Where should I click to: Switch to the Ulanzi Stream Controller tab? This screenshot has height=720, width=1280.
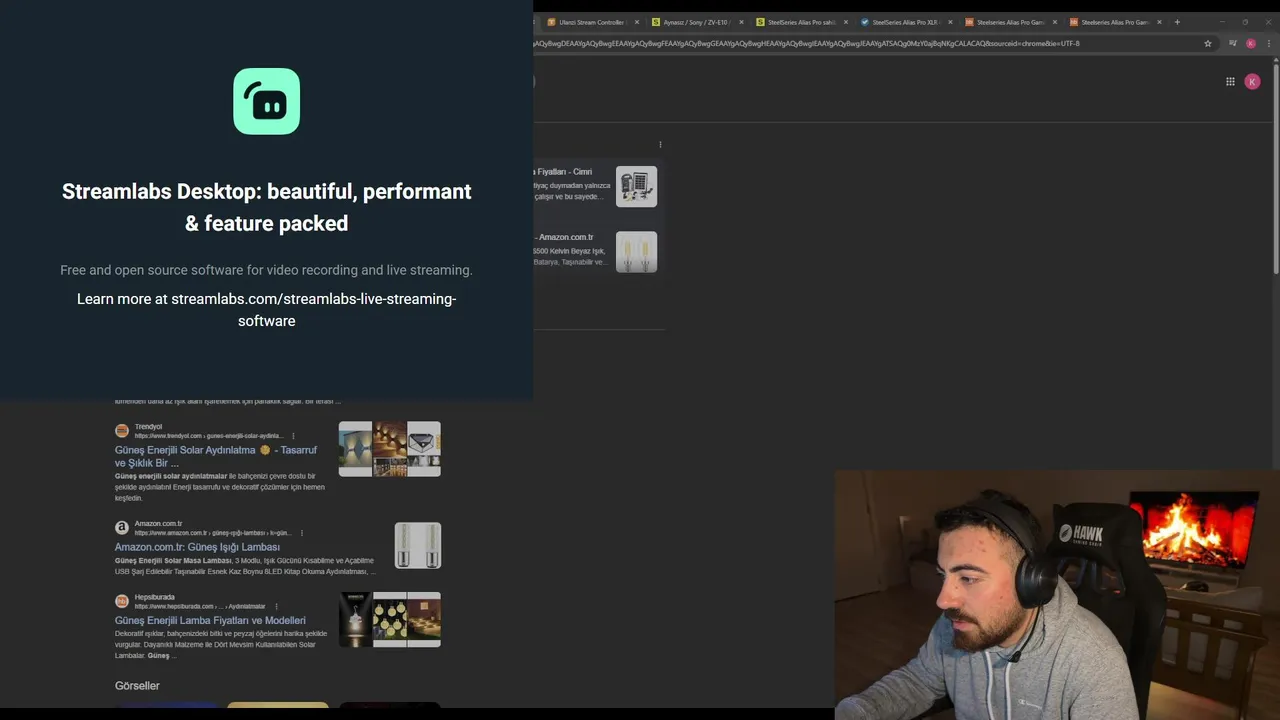tap(591, 22)
